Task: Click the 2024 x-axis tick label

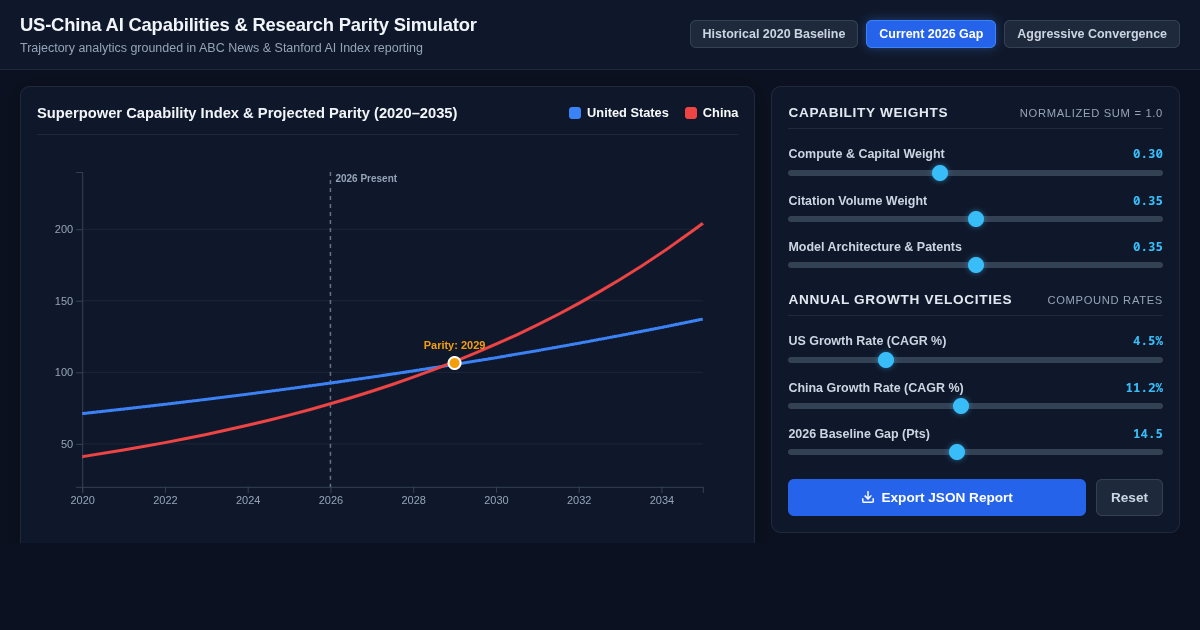Action: pyautogui.click(x=248, y=500)
